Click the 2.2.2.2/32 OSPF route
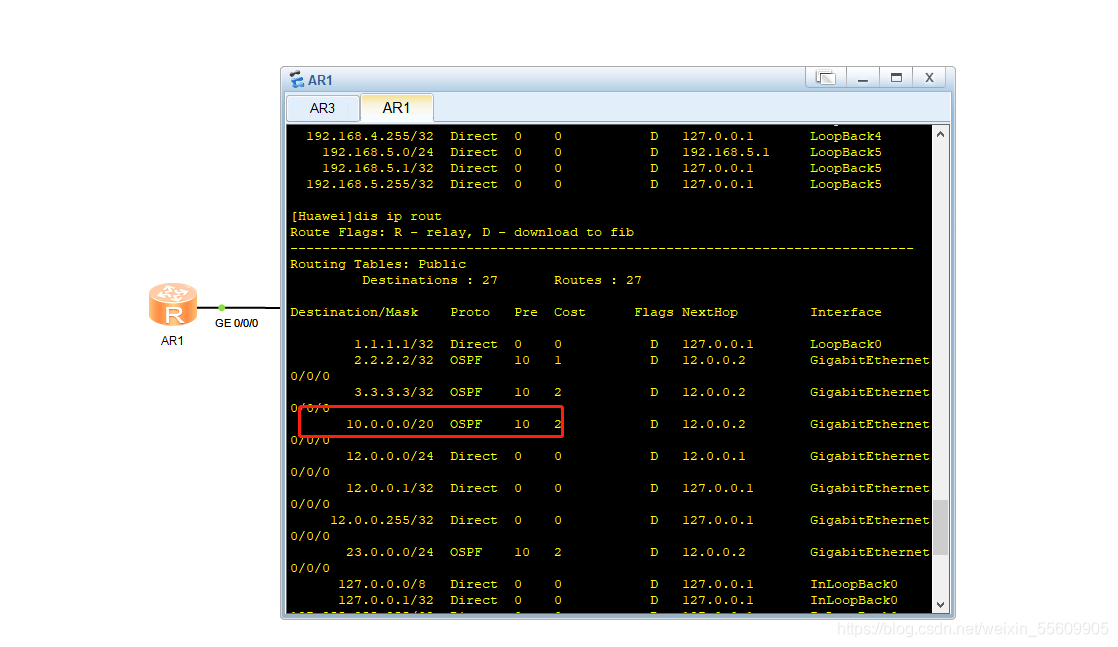This screenshot has width=1118, height=647. 394,360
